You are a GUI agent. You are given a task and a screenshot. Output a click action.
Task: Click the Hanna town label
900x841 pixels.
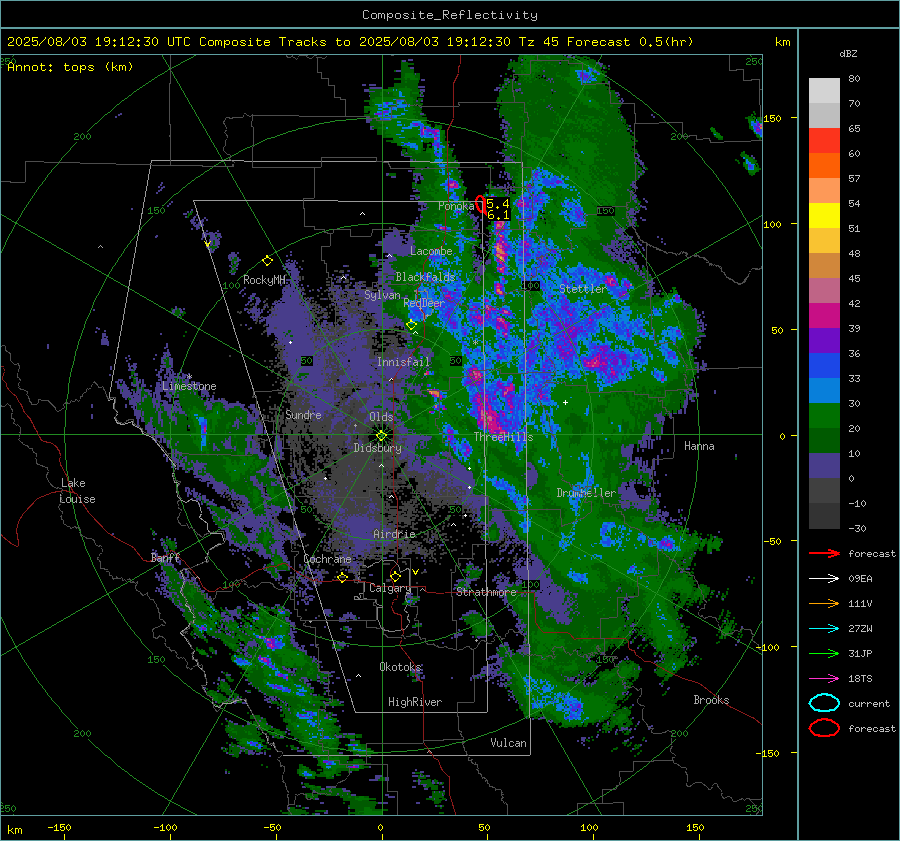pos(699,446)
